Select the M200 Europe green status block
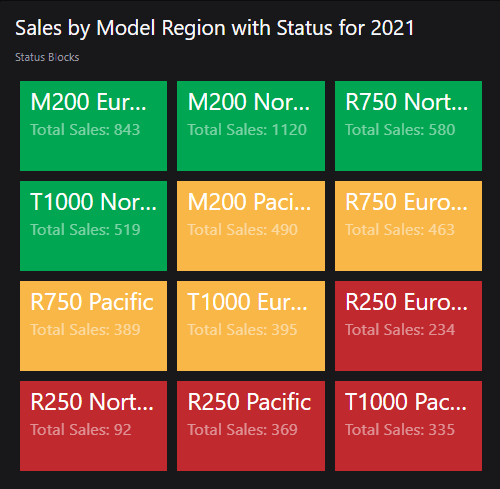The image size is (500, 489). click(93, 126)
